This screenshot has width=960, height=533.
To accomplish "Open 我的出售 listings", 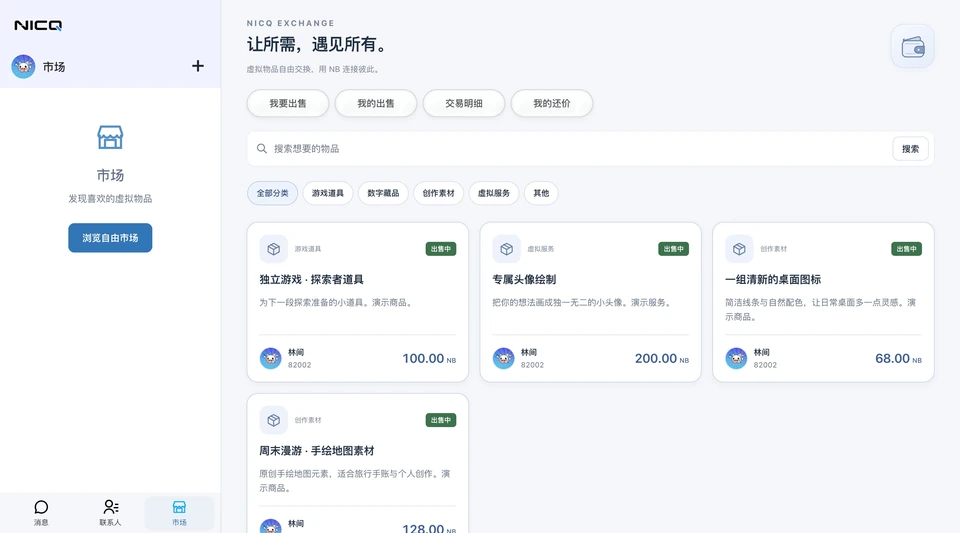I will (376, 103).
